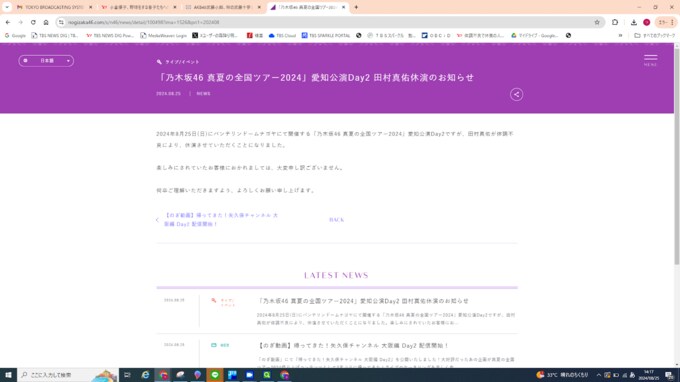Open the tab search dropdown arrow
680x382 pixels.
(7, 7)
